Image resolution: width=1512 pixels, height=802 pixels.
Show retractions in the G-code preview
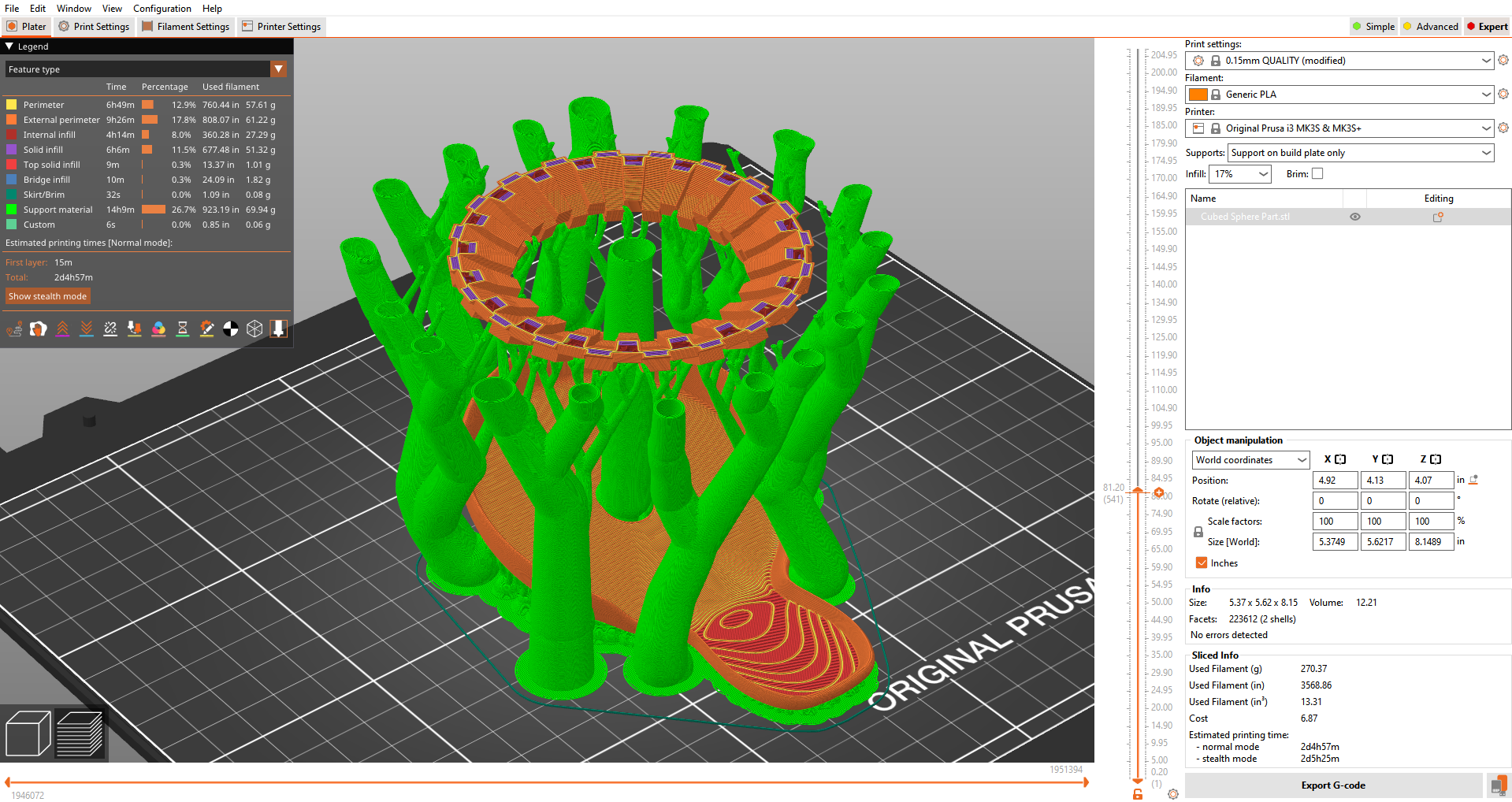point(62,329)
